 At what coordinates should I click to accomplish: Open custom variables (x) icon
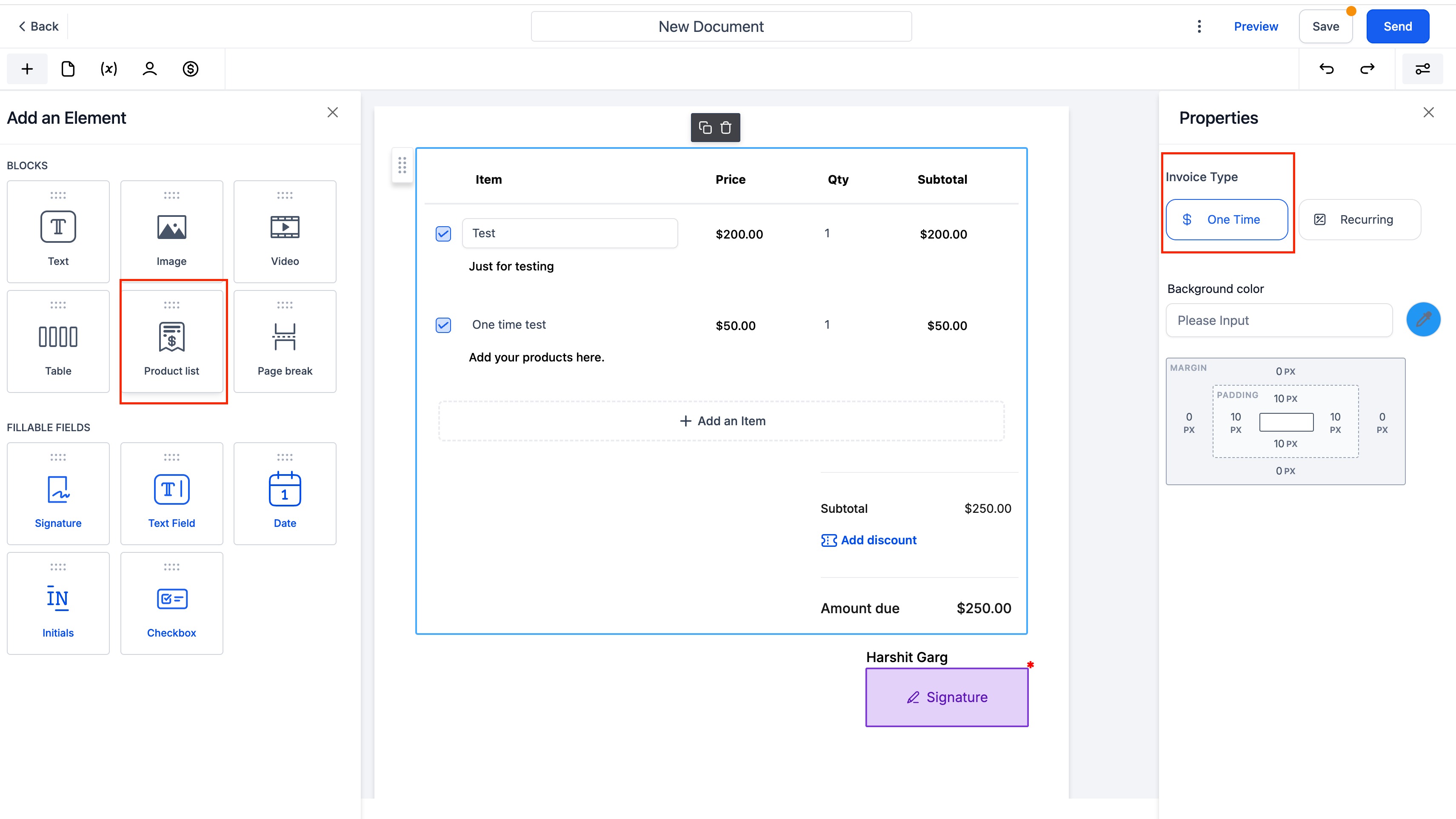108,69
